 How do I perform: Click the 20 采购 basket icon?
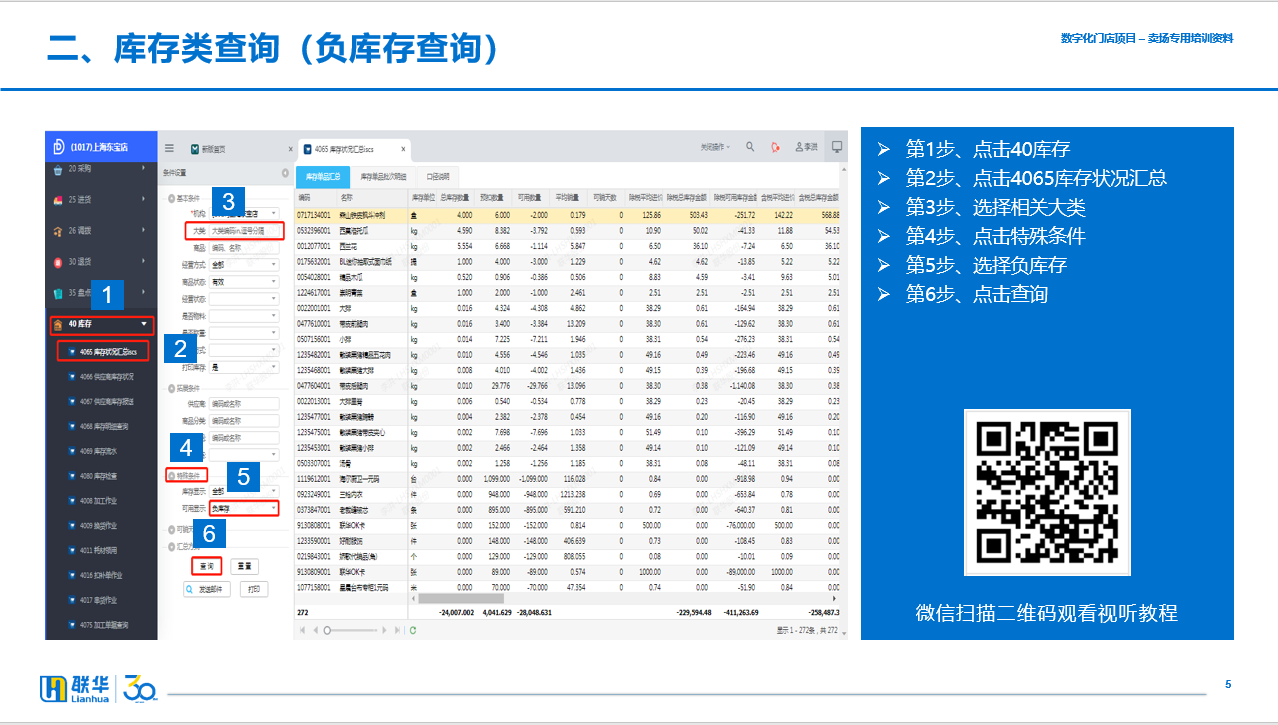(x=58, y=170)
